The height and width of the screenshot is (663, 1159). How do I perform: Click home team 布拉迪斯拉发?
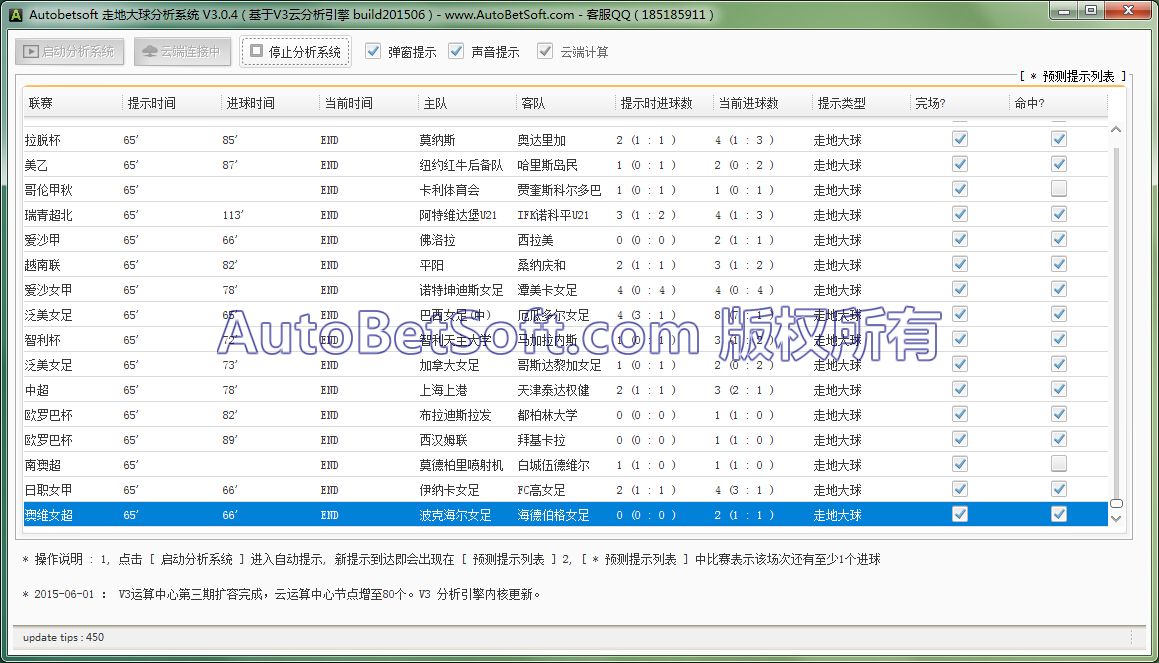pos(455,415)
